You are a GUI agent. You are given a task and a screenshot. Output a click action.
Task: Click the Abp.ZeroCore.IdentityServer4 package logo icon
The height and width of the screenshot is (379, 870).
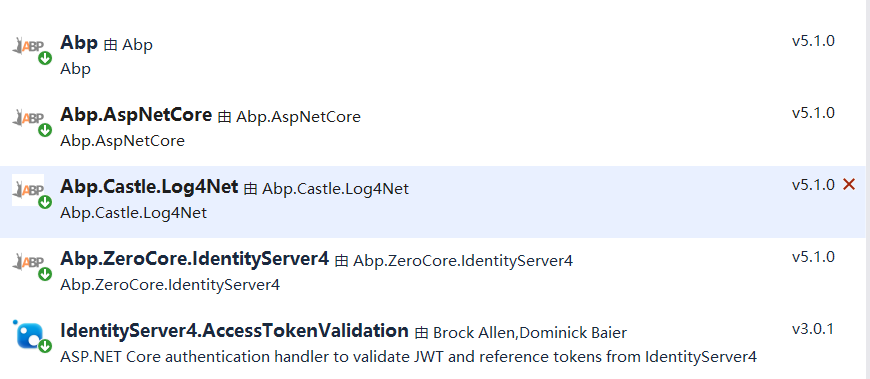click(28, 261)
